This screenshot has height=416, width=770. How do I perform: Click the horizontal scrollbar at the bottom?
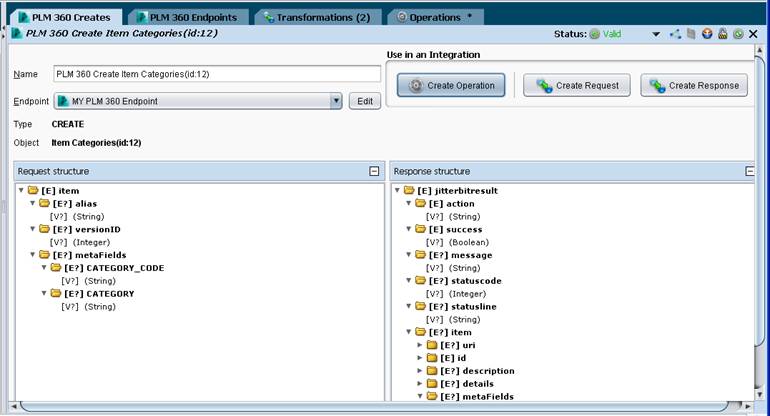376,406
